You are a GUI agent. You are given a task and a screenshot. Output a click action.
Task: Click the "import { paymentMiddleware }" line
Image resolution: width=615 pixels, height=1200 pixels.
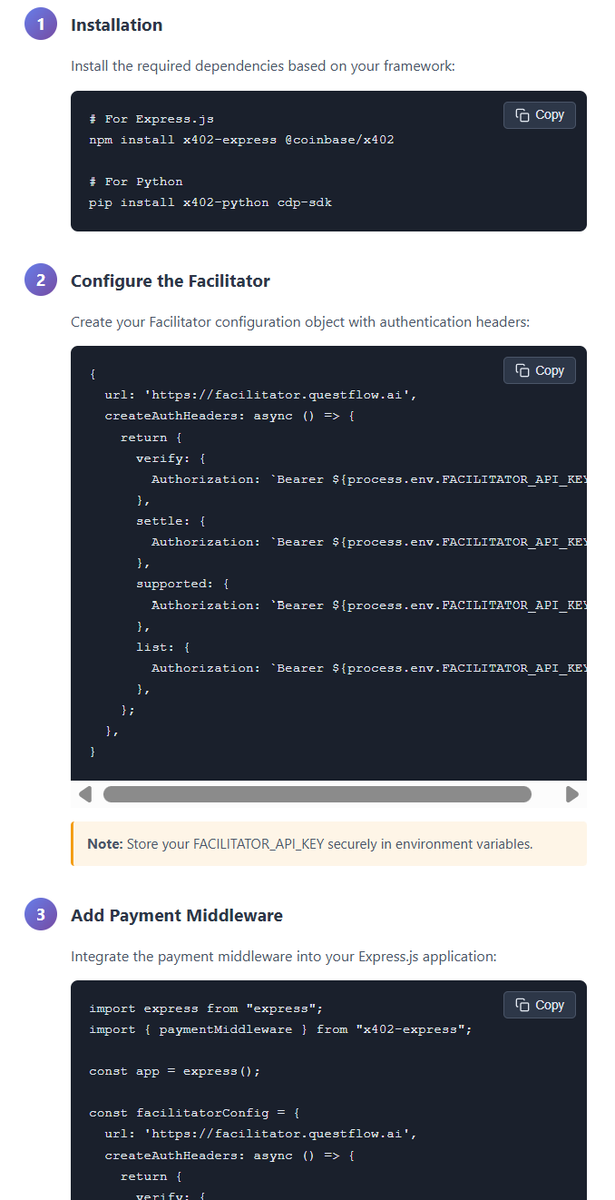pyautogui.click(x=280, y=1029)
